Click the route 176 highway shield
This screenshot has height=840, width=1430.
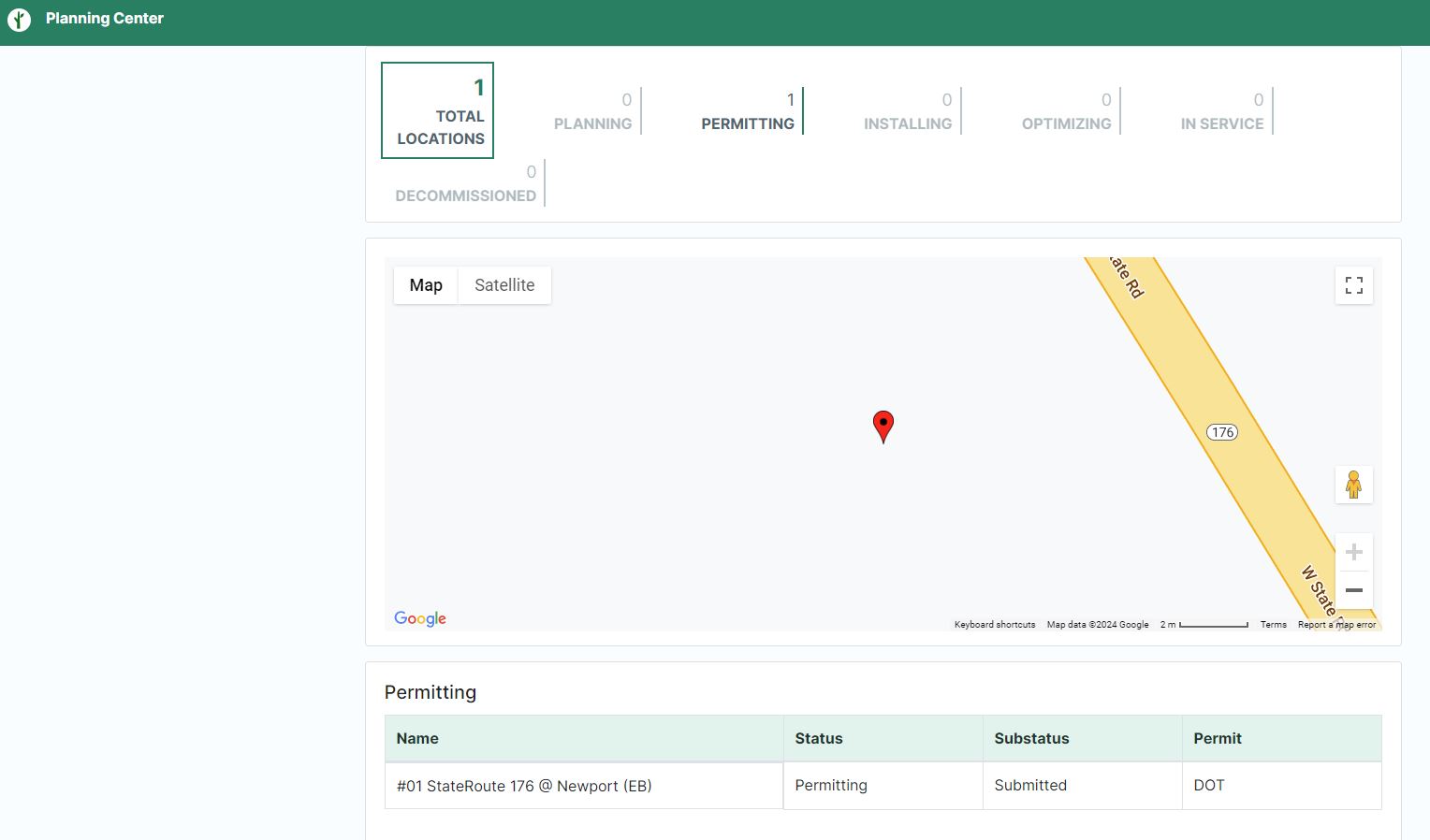click(x=1222, y=432)
